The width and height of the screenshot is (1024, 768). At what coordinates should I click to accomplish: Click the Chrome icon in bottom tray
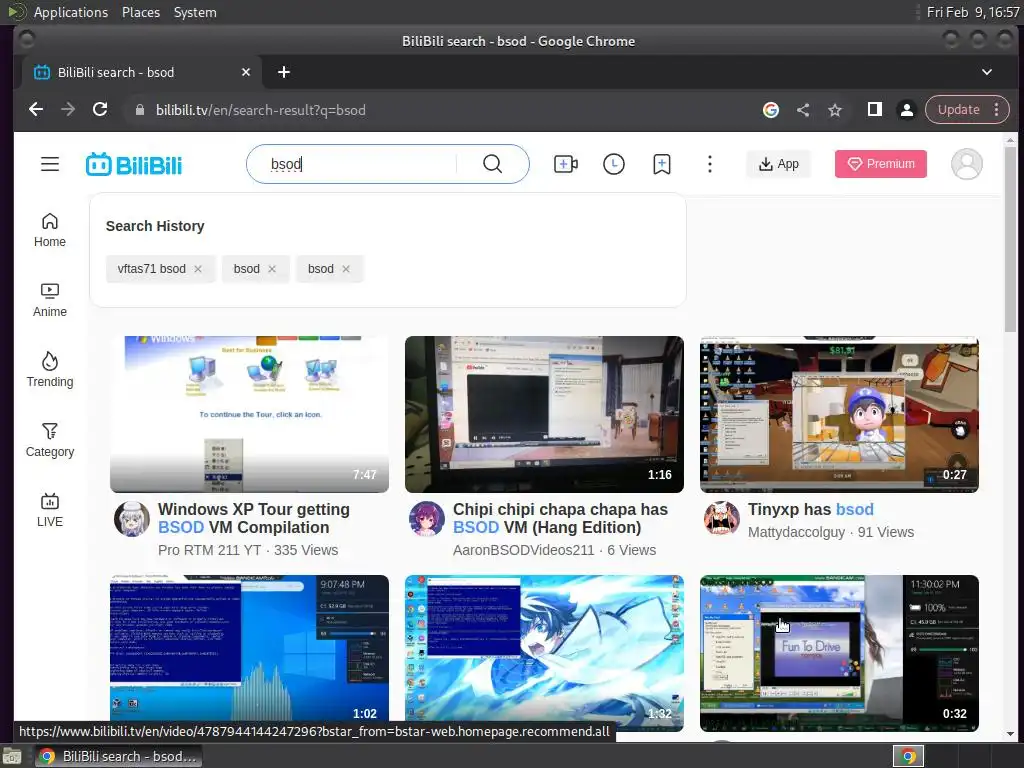(x=908, y=757)
